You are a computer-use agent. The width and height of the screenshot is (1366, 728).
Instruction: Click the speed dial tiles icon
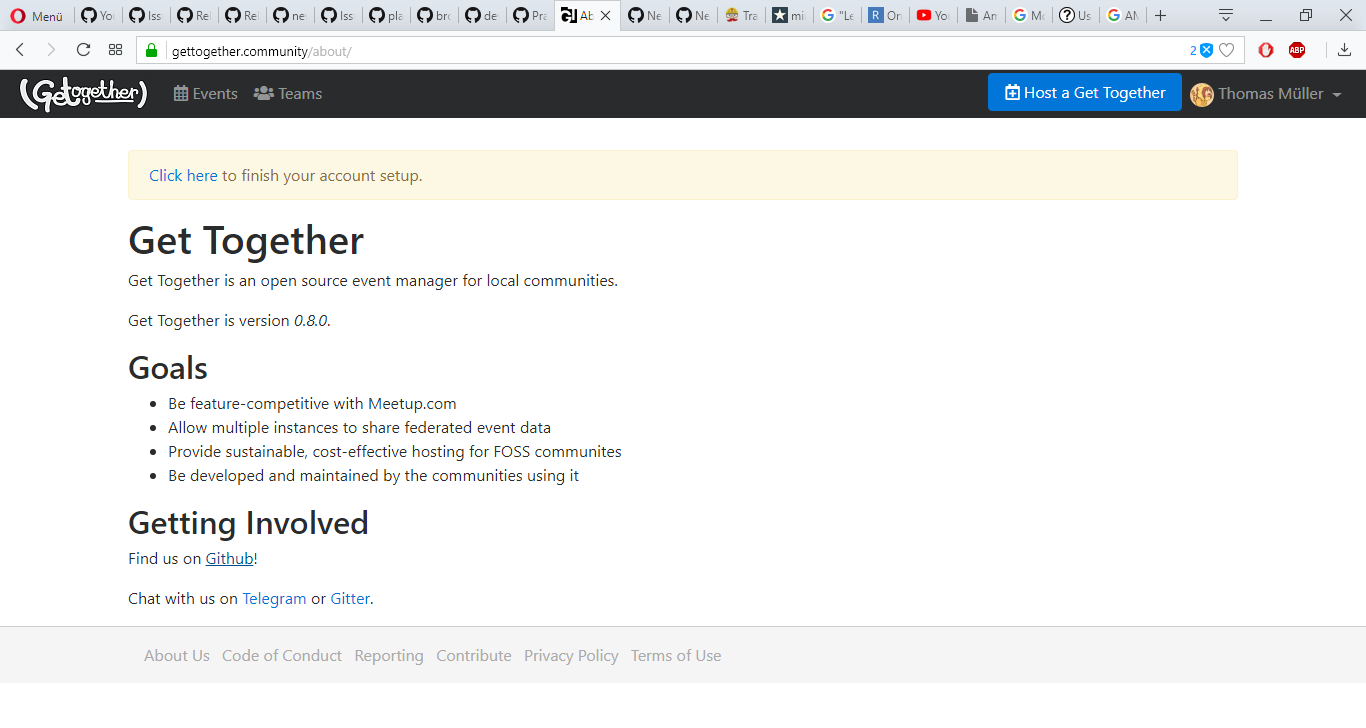click(x=115, y=49)
